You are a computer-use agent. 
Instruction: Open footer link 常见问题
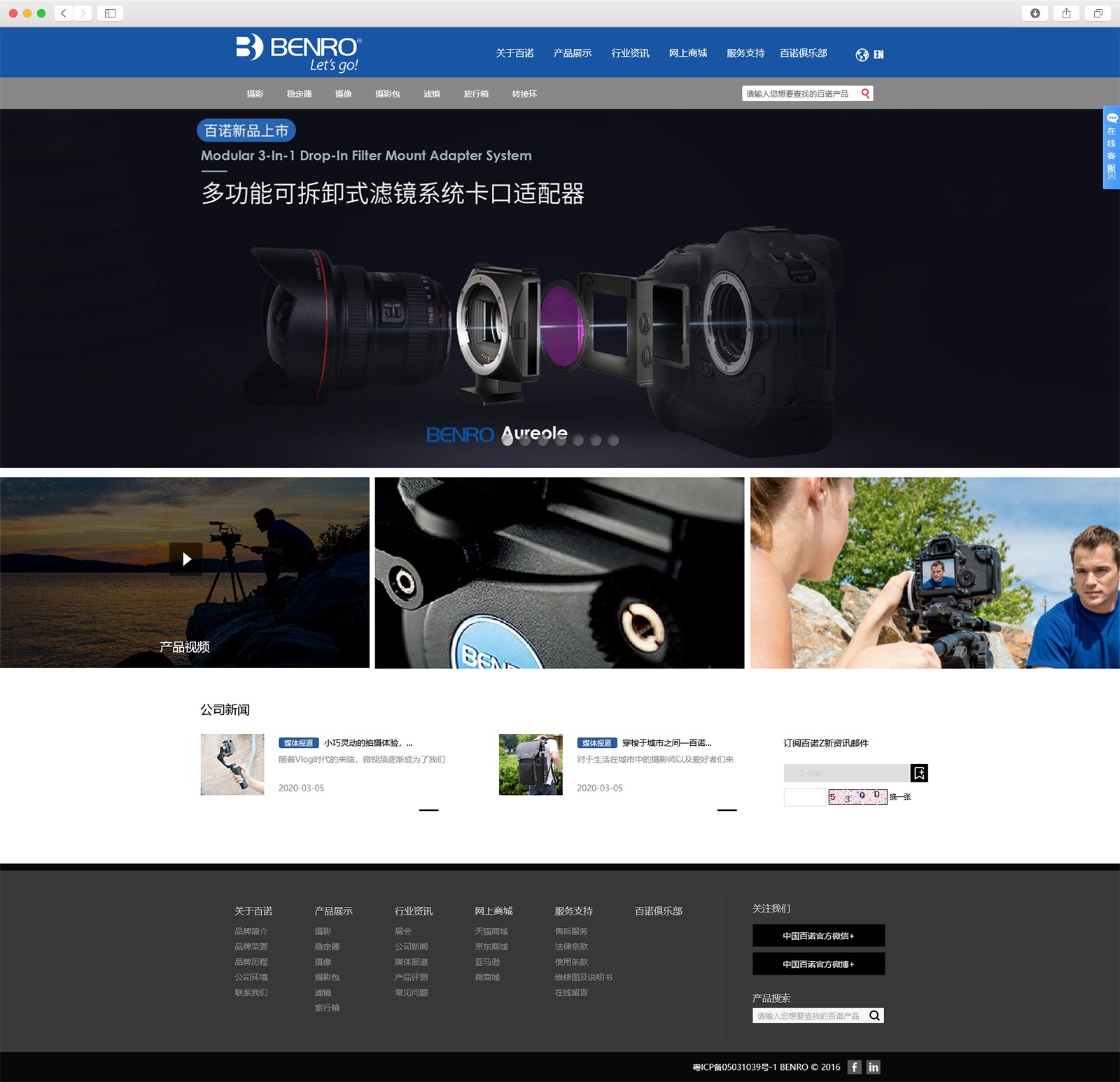412,992
